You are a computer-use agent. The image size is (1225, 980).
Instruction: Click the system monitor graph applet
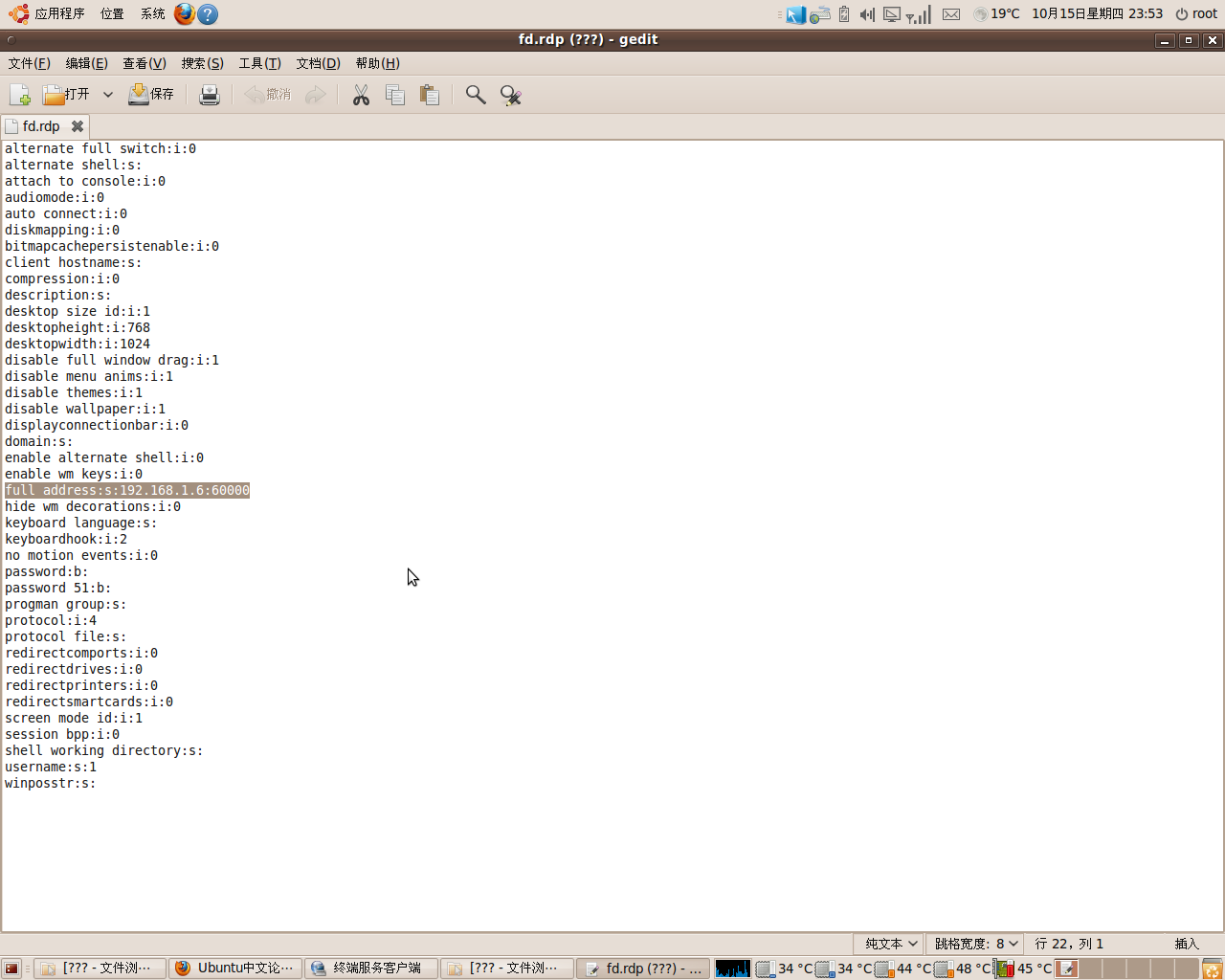pos(733,969)
